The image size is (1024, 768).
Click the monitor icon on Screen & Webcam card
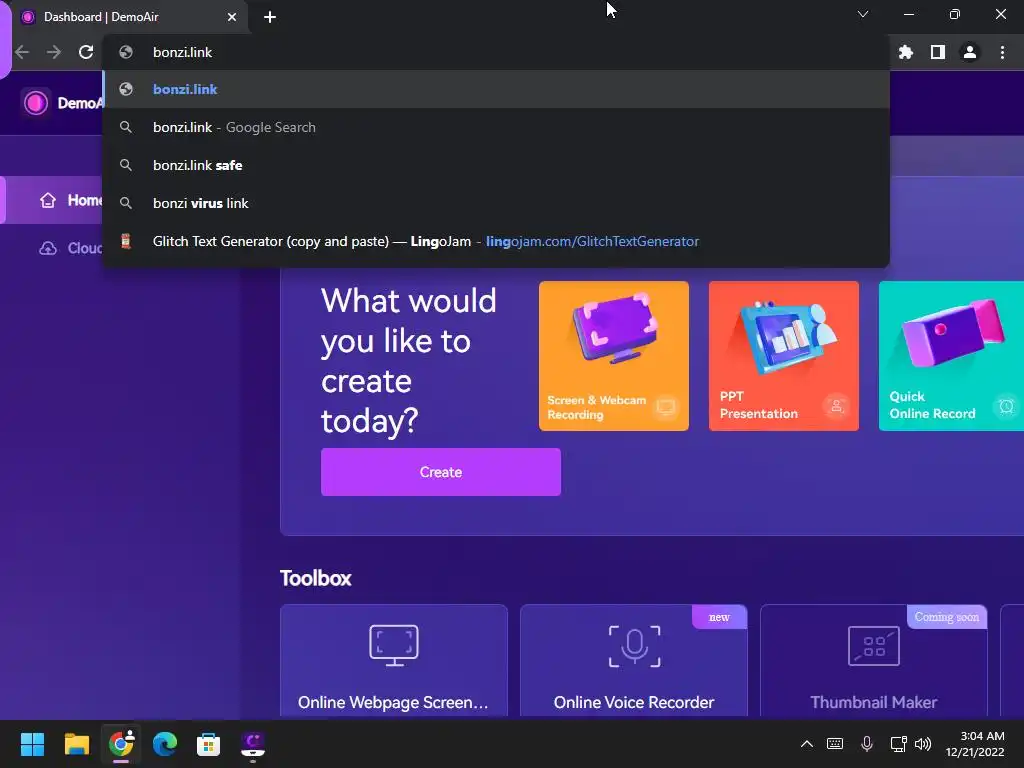click(665, 408)
